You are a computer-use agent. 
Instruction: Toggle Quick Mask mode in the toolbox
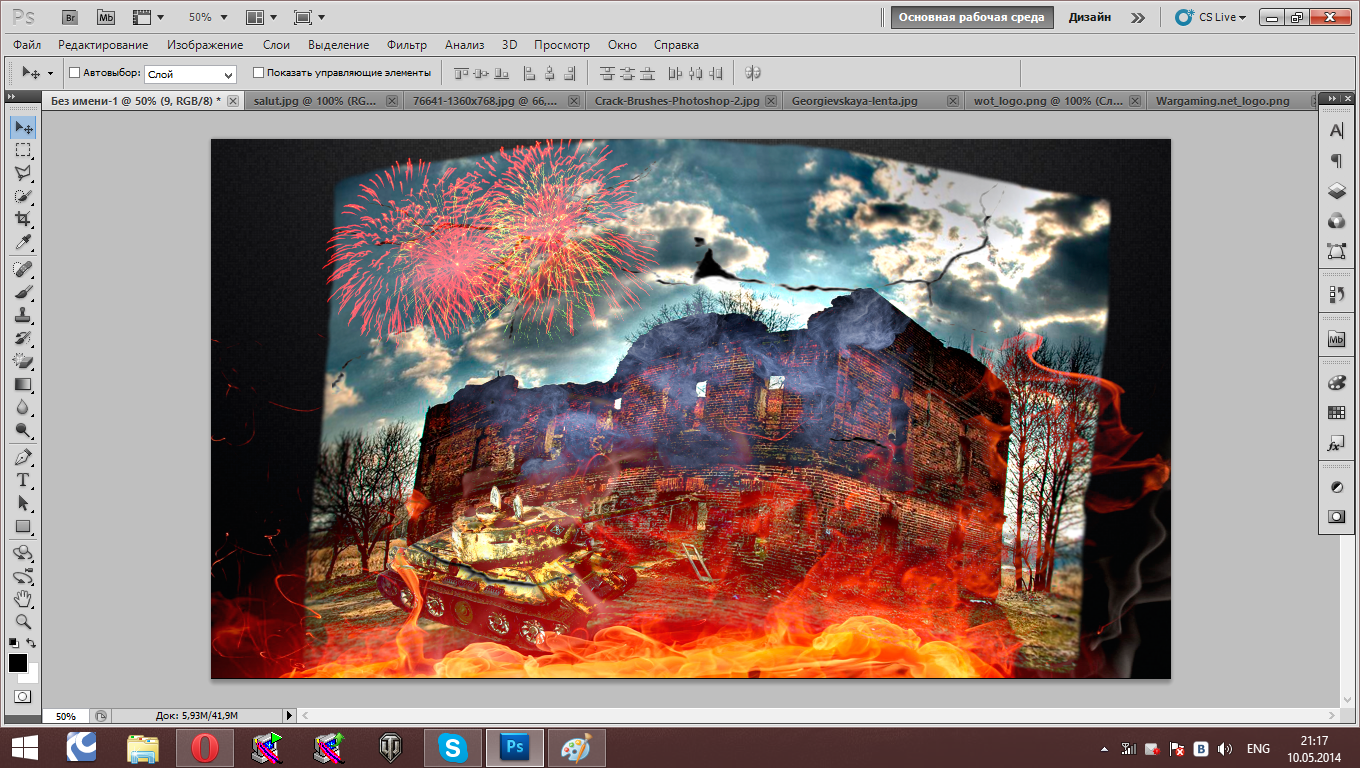point(23,696)
